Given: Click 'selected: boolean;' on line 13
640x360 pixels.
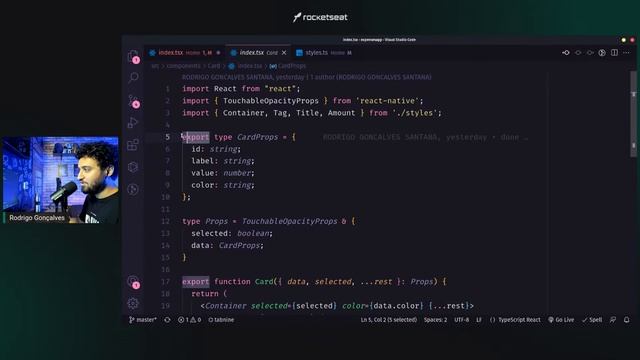Looking at the screenshot, I should coord(232,233).
